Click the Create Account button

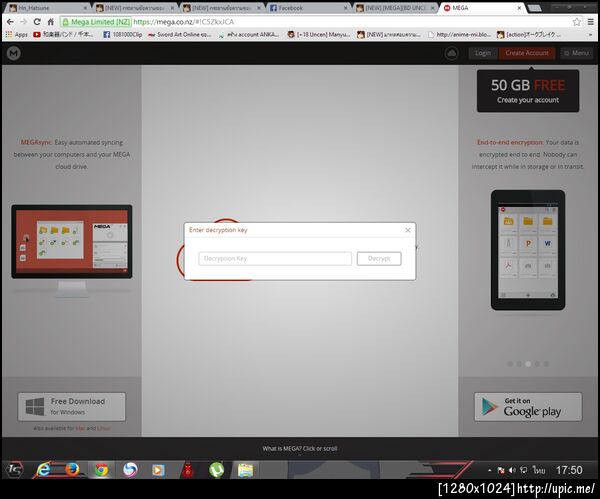[527, 53]
